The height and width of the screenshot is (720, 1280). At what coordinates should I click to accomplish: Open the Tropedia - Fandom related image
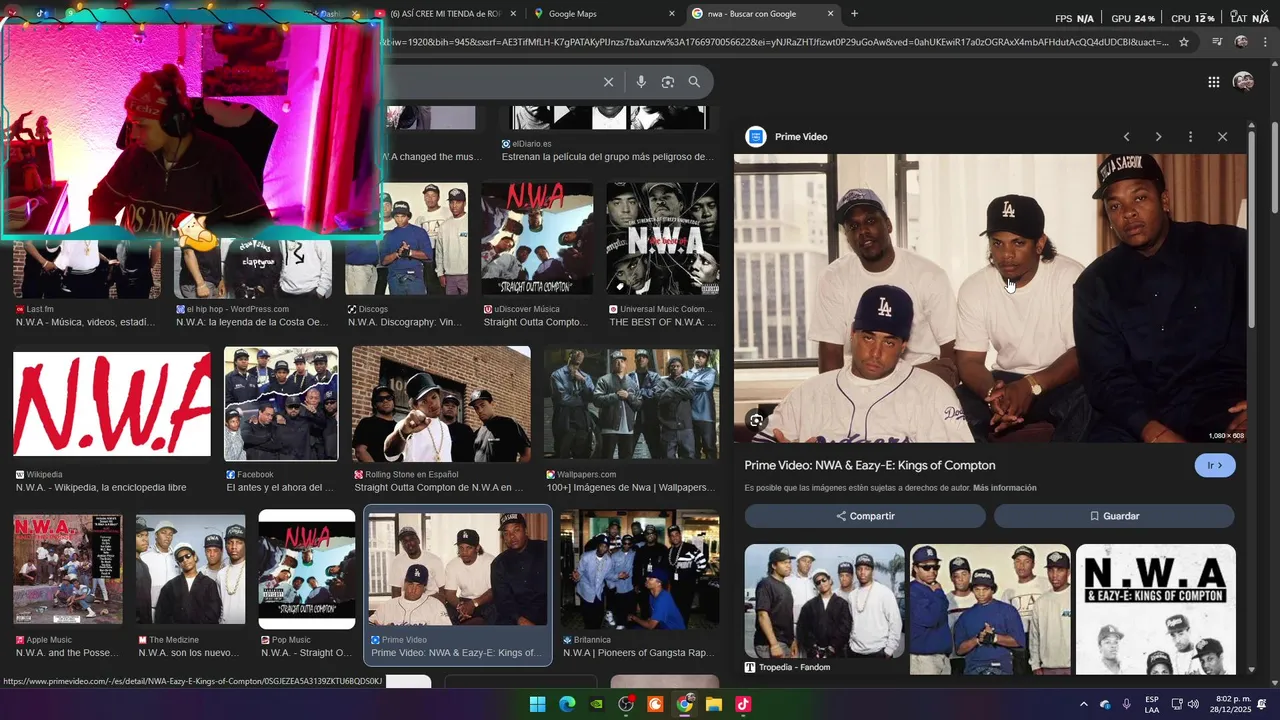click(824, 601)
